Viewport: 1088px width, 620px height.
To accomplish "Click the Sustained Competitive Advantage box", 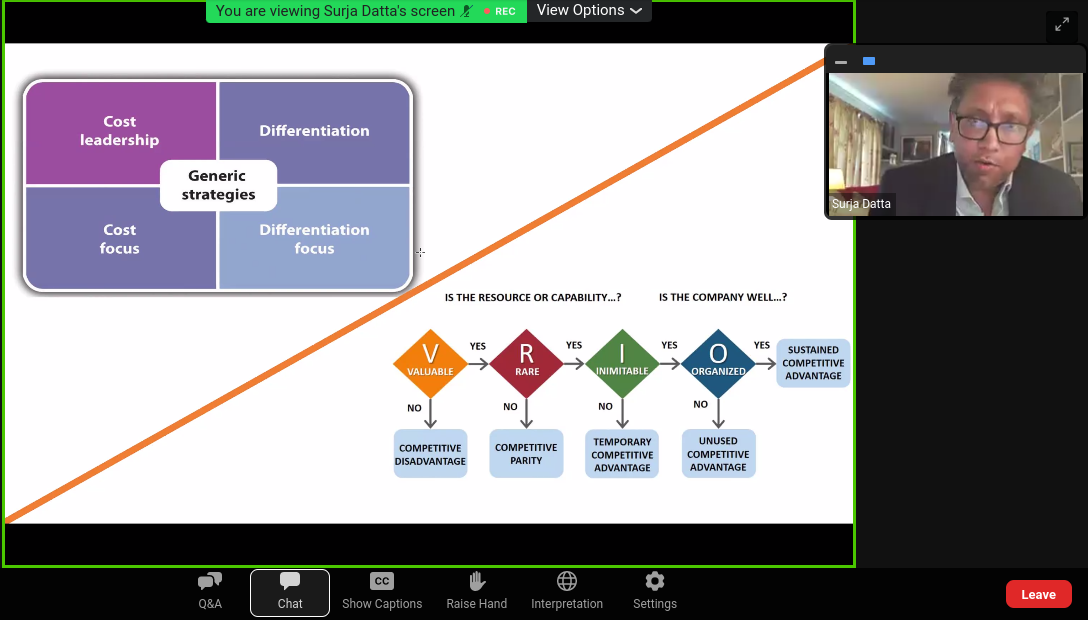I will [x=813, y=363].
